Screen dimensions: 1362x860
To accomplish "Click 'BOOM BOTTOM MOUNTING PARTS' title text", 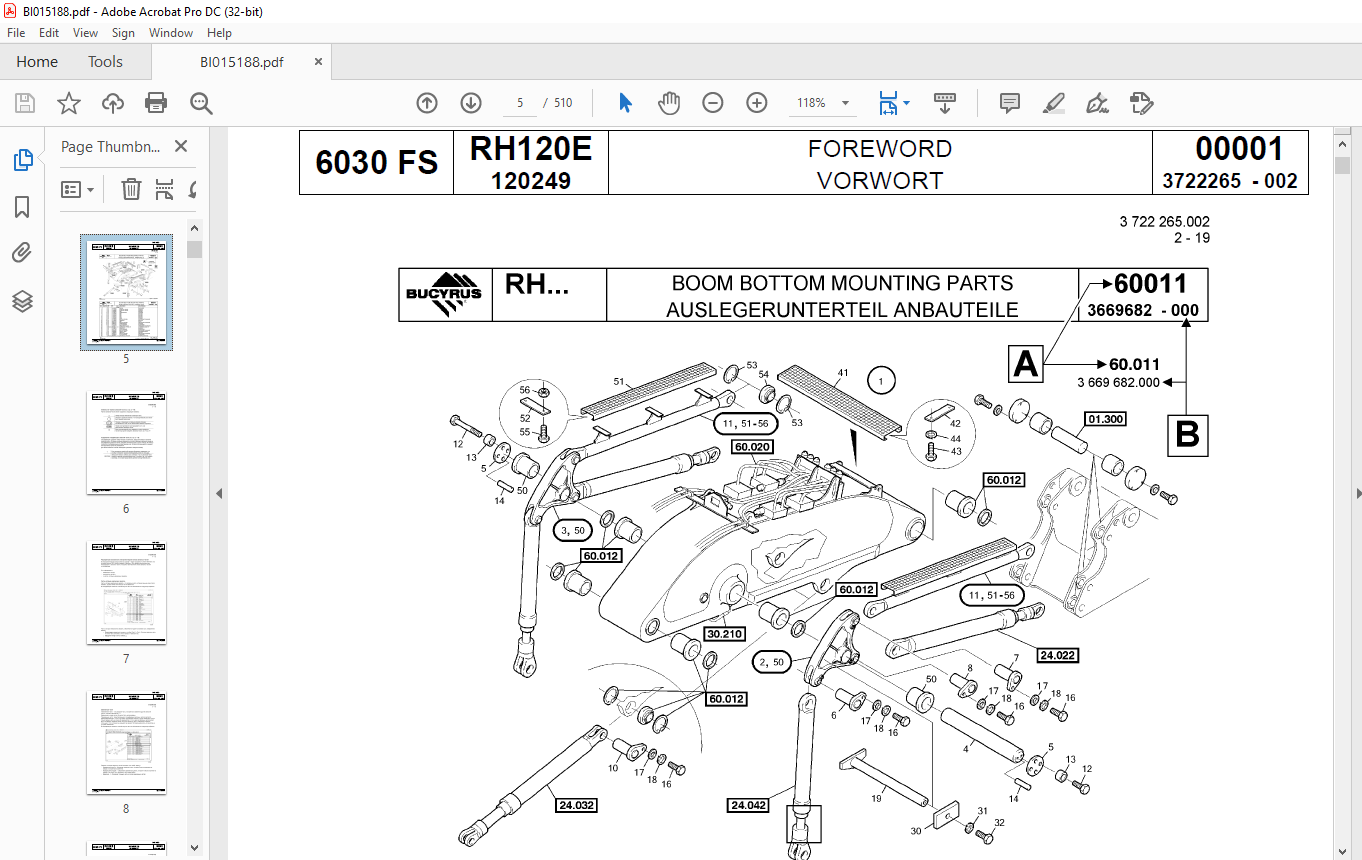I will pos(843,284).
